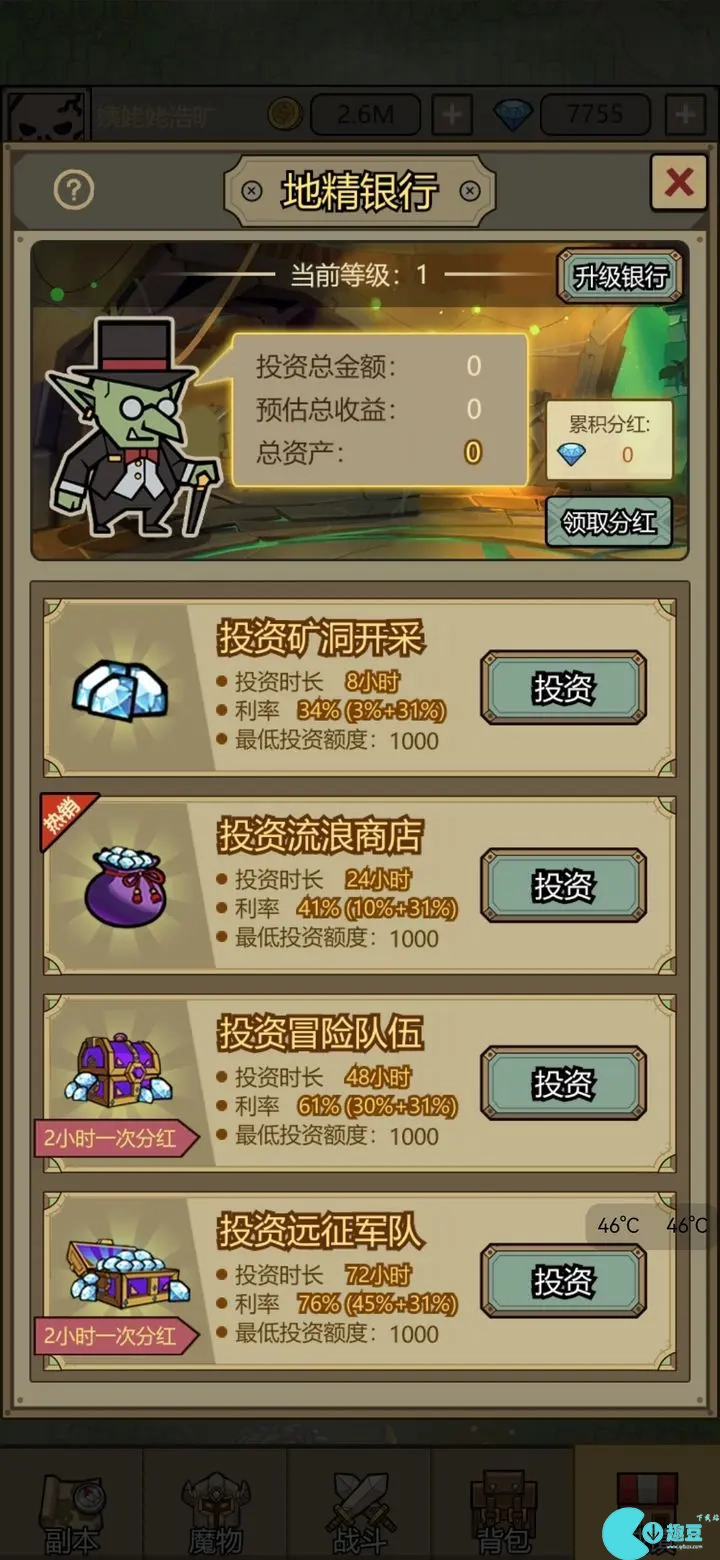
Task: Click 投资 button for 投资矿洞开采
Action: [563, 688]
